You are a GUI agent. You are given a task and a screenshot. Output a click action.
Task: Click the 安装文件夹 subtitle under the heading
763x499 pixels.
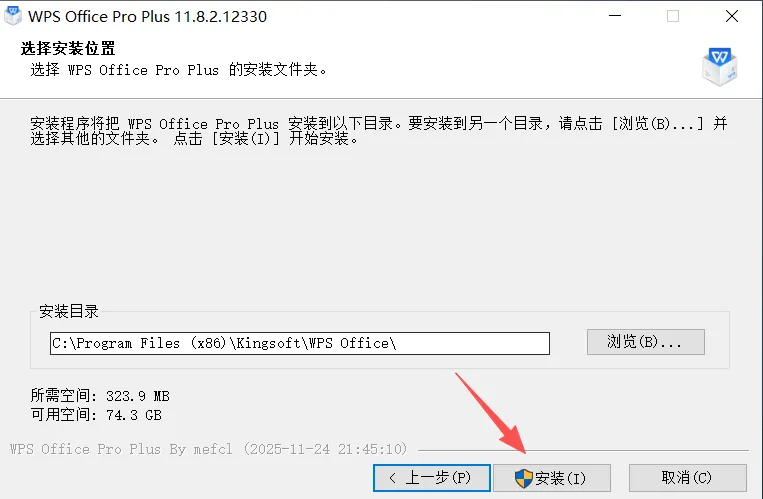click(178, 70)
